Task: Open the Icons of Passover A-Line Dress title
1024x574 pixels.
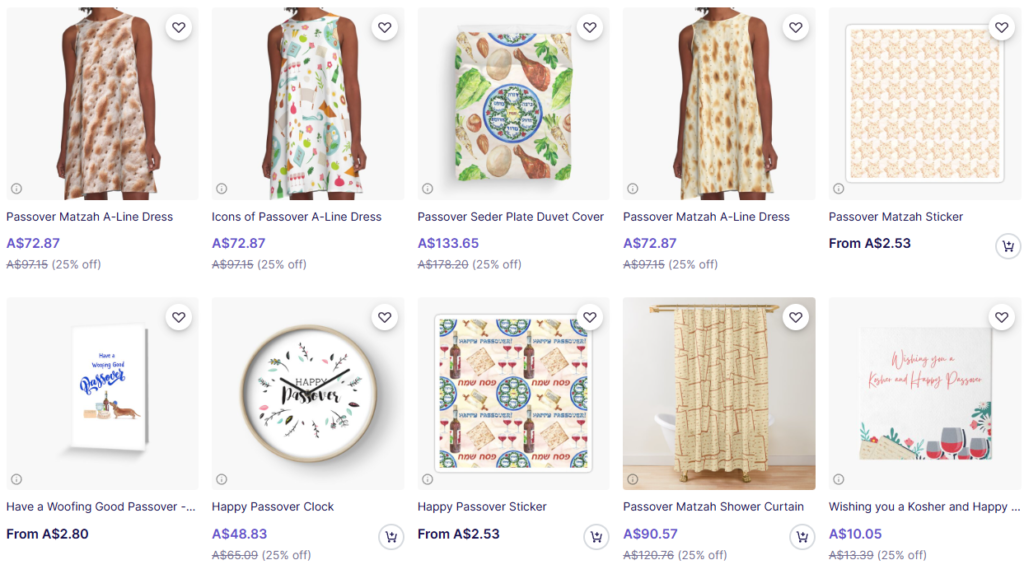Action: (x=297, y=217)
